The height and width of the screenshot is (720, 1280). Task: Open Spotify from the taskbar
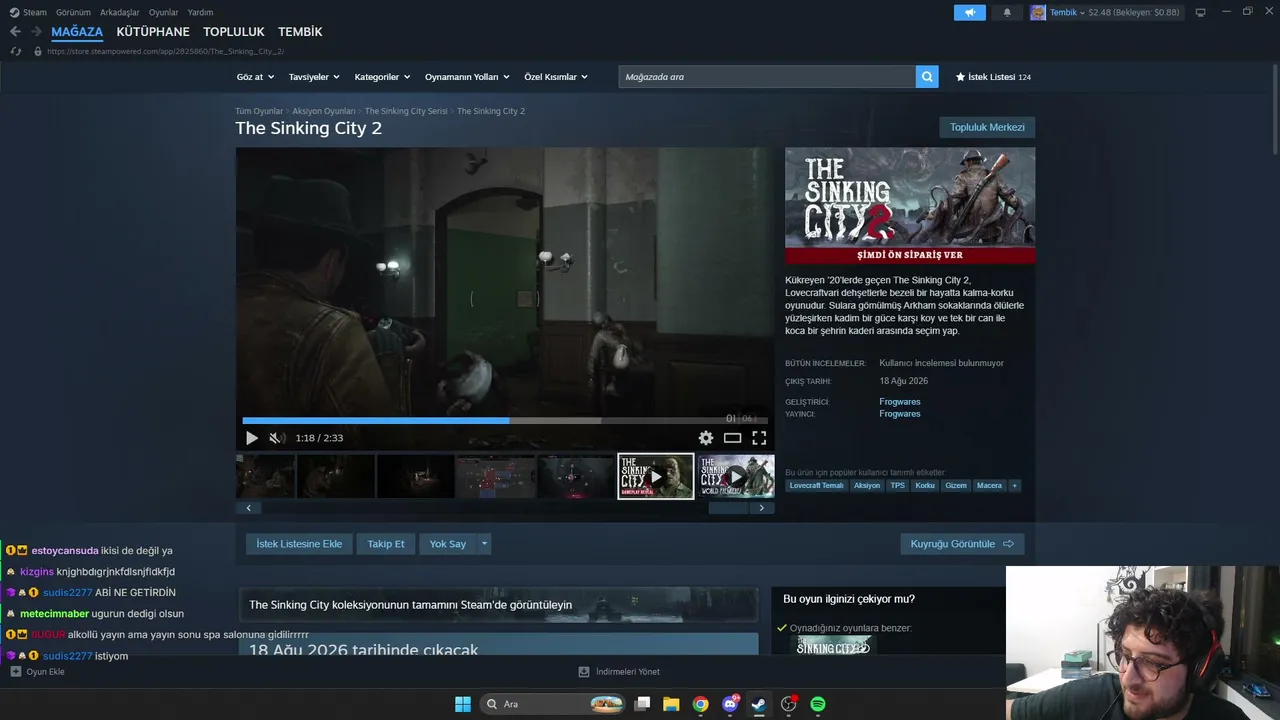[x=818, y=704]
